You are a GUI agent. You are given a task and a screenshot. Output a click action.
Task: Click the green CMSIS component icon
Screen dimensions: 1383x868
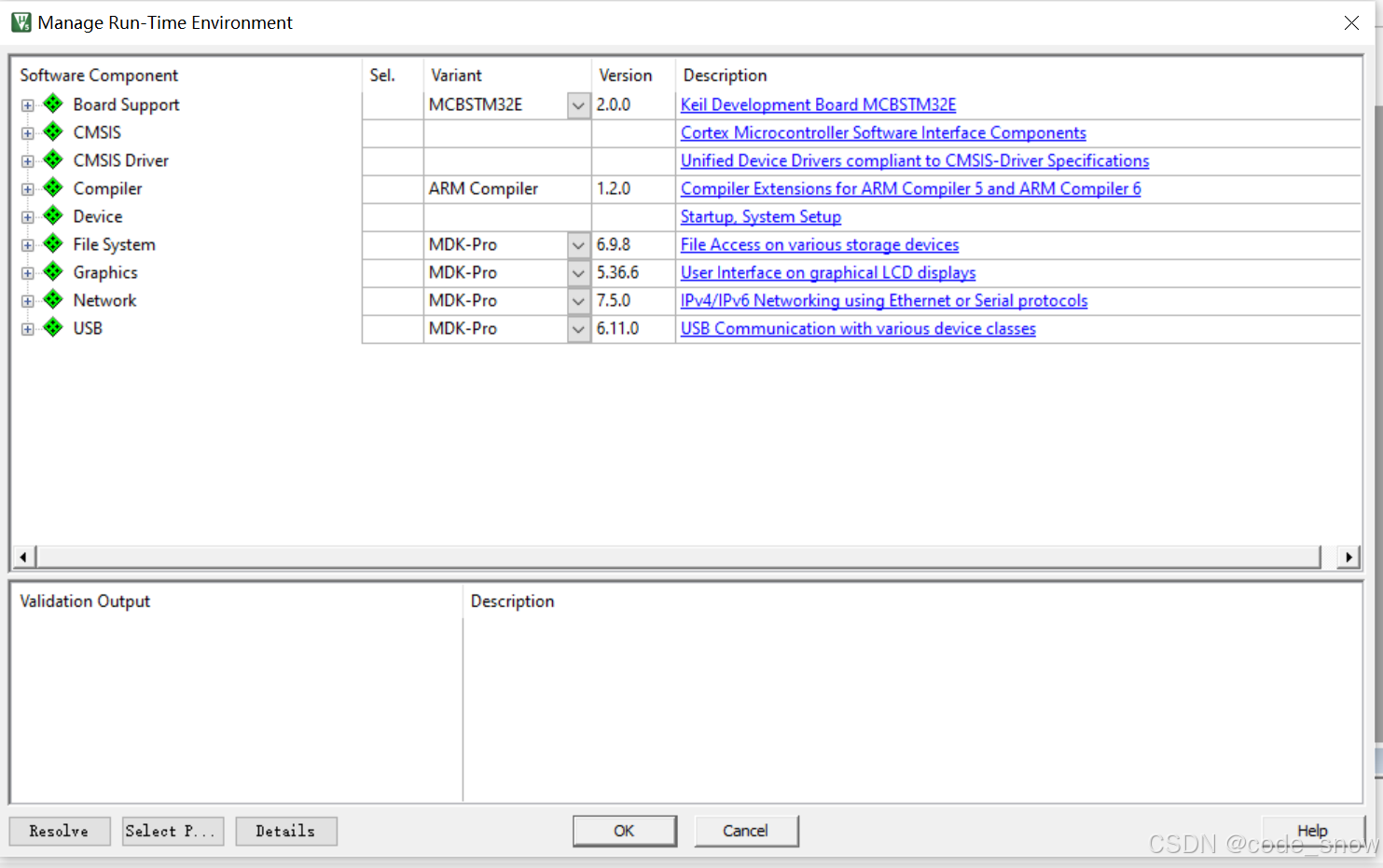pyautogui.click(x=53, y=131)
